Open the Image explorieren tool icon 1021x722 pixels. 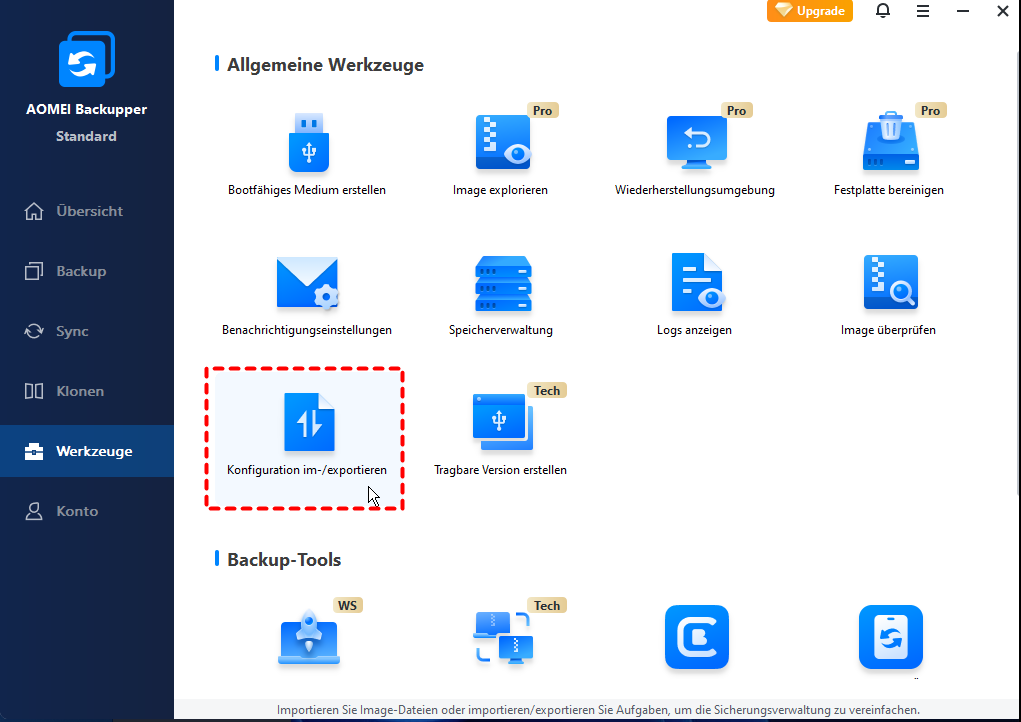click(x=503, y=143)
